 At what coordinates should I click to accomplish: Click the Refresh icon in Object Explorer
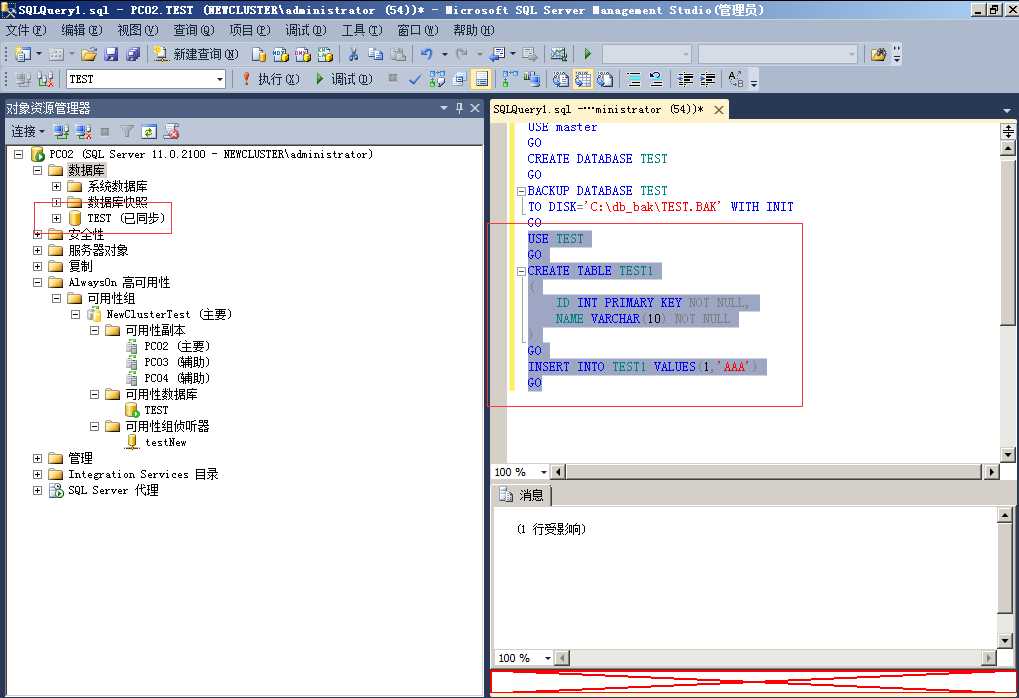coord(149,133)
